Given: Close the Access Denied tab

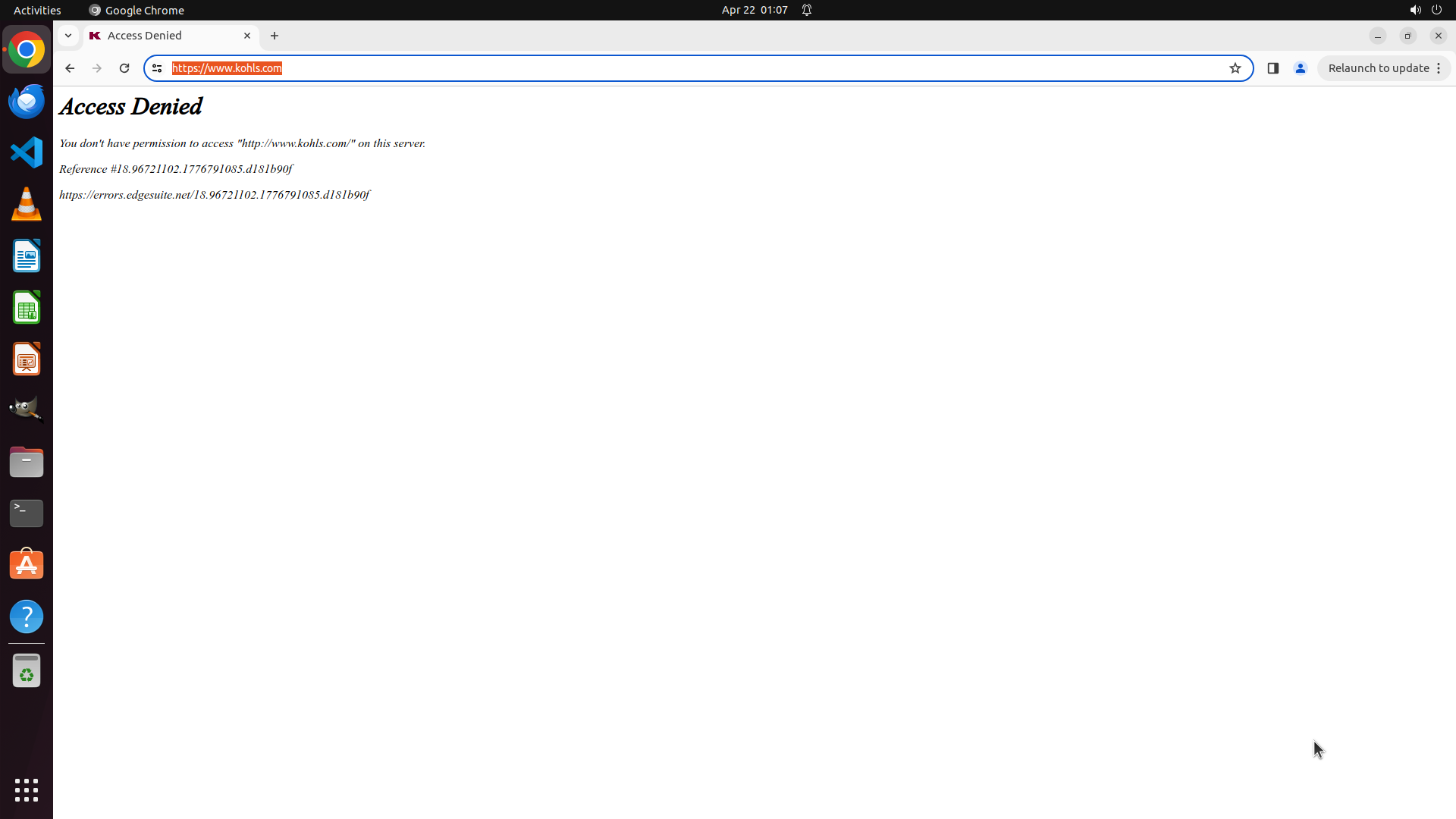Looking at the screenshot, I should (247, 36).
